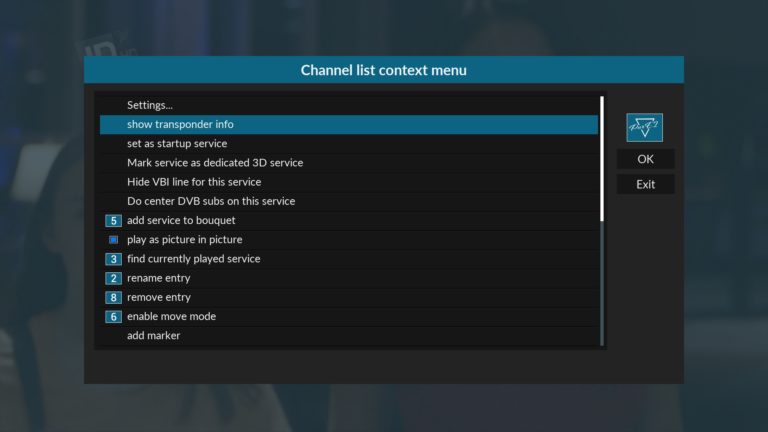
Task: Choose play as picture in picture
Action: (349, 240)
